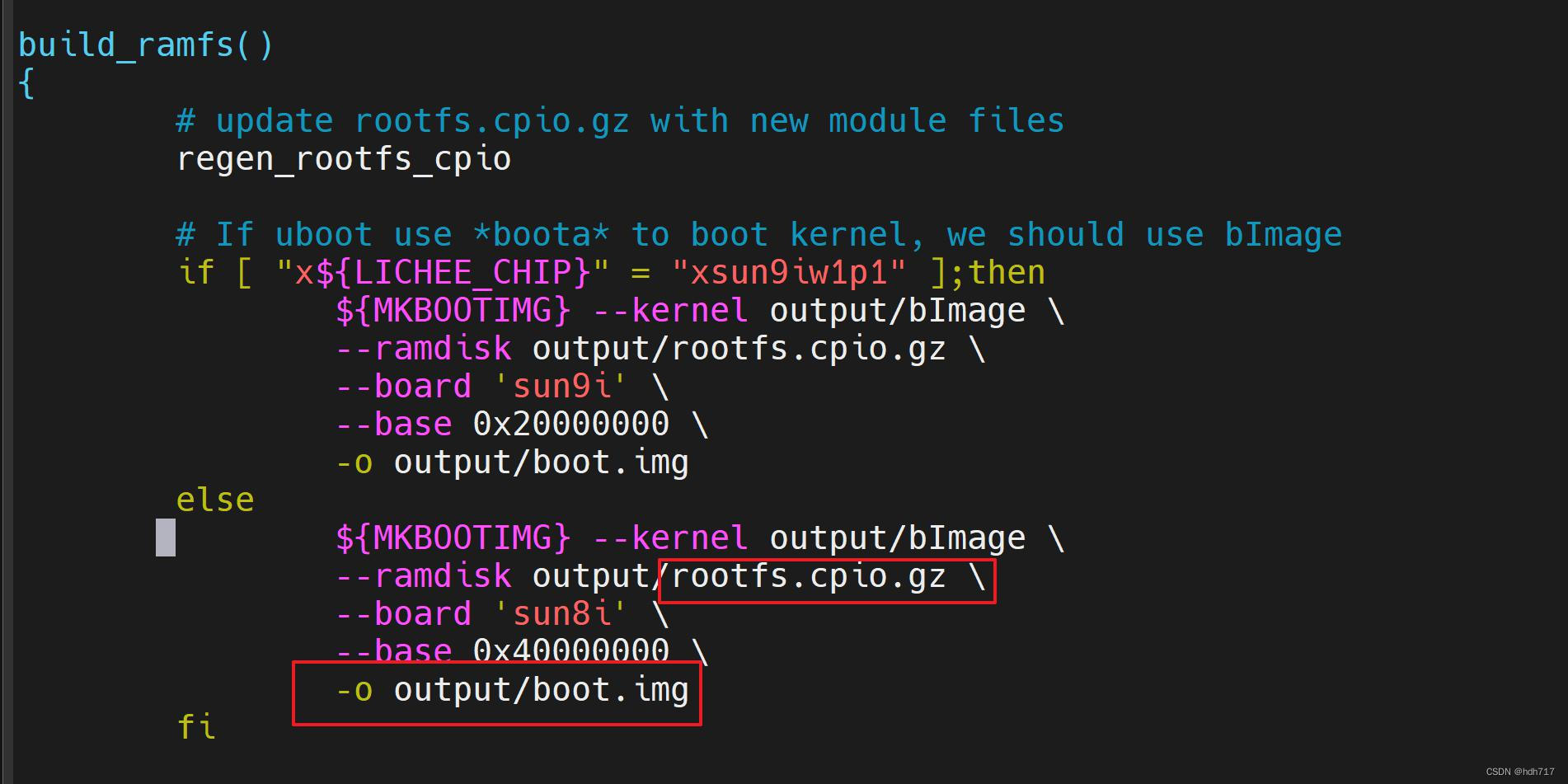The height and width of the screenshot is (784, 1568).
Task: Click the string "xsun9iw1p1"
Action: [x=789, y=272]
